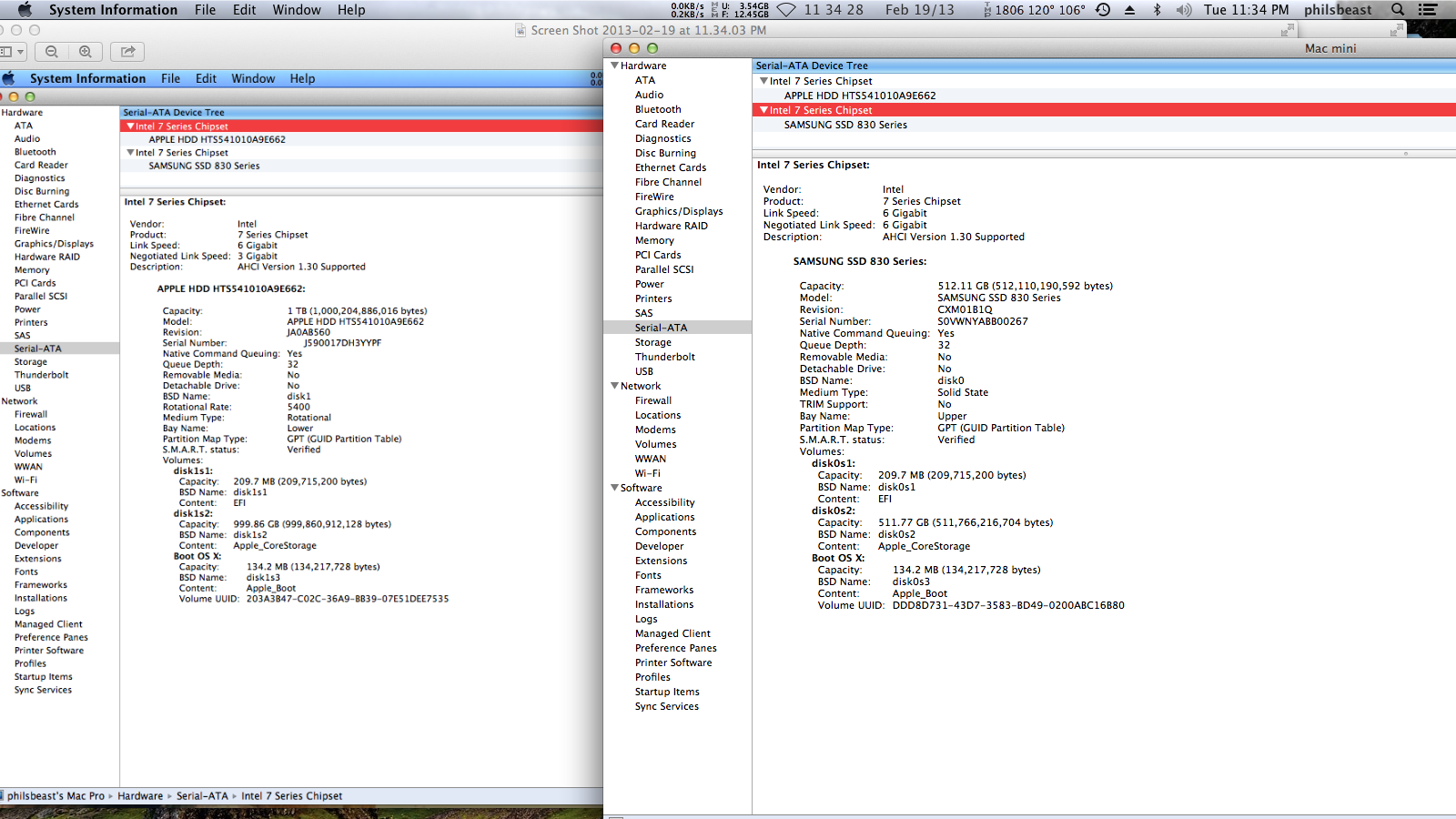1456x819 pixels.
Task: Collapse the Hardware section in Mac mini window
Action: point(615,66)
